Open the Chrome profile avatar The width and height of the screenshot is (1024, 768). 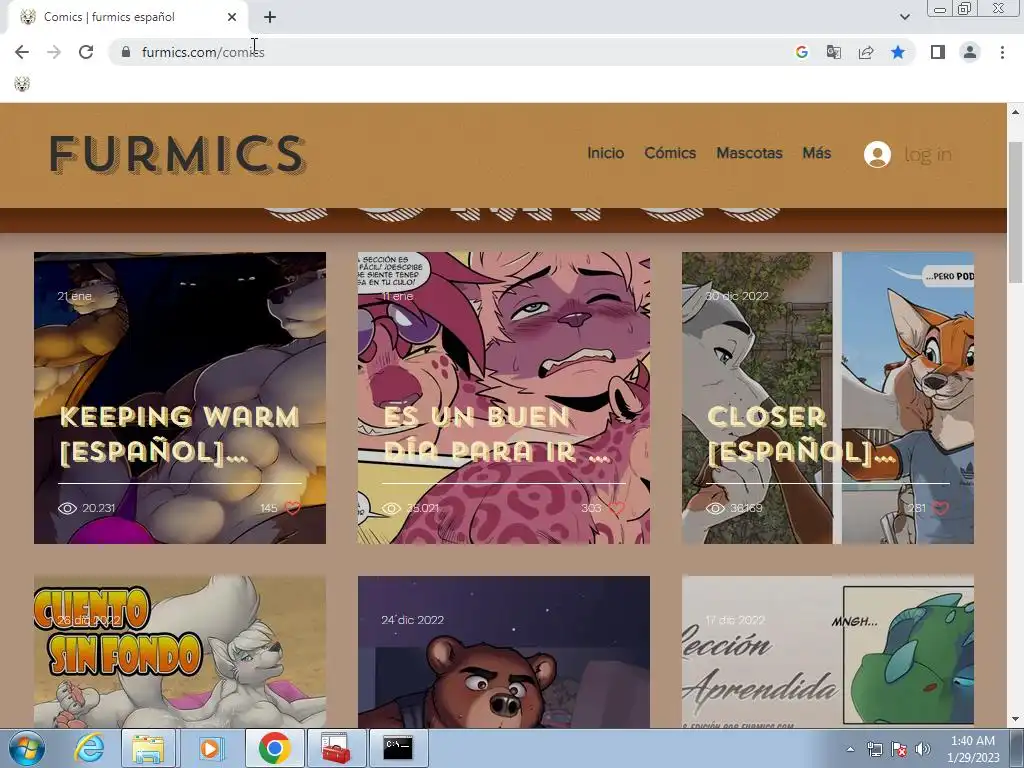coord(970,52)
